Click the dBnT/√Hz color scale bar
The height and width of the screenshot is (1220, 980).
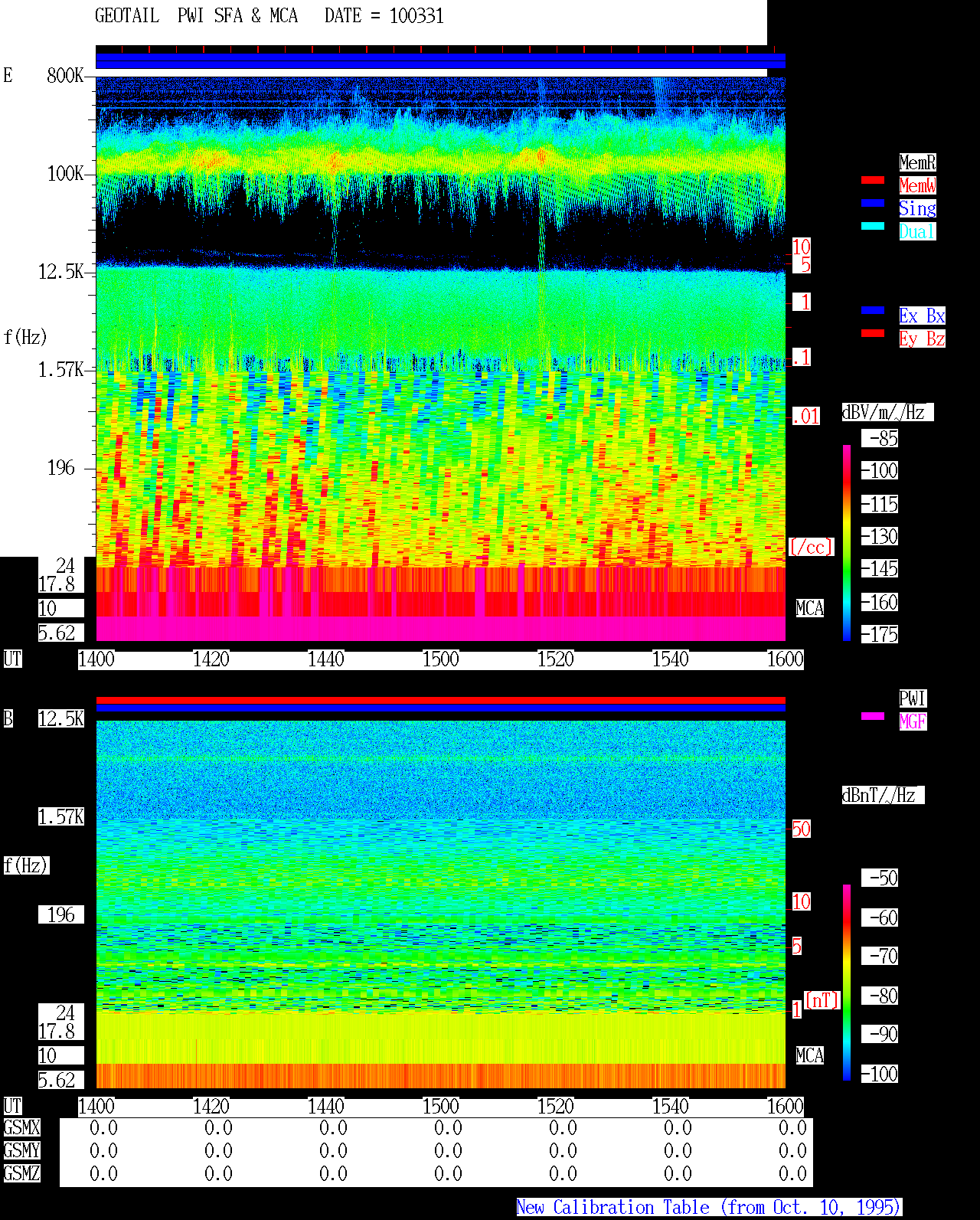[847, 983]
